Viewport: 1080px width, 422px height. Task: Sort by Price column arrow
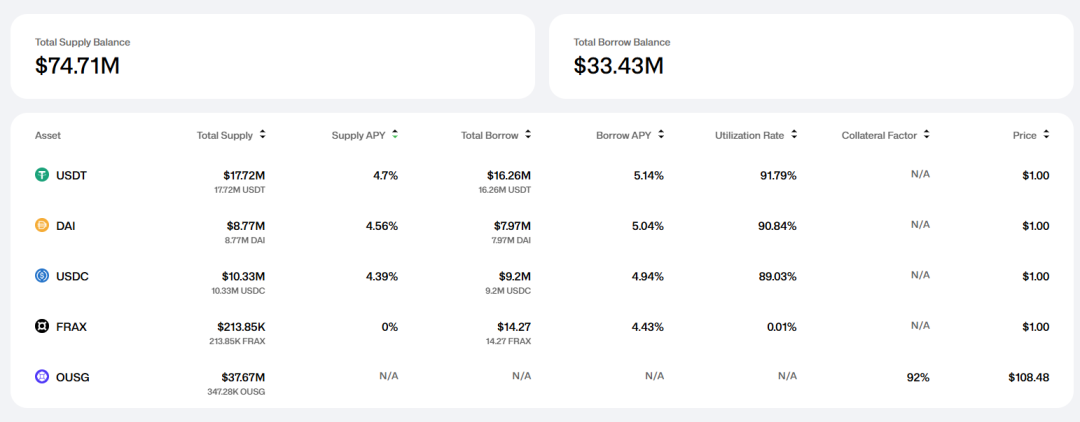[1046, 134]
